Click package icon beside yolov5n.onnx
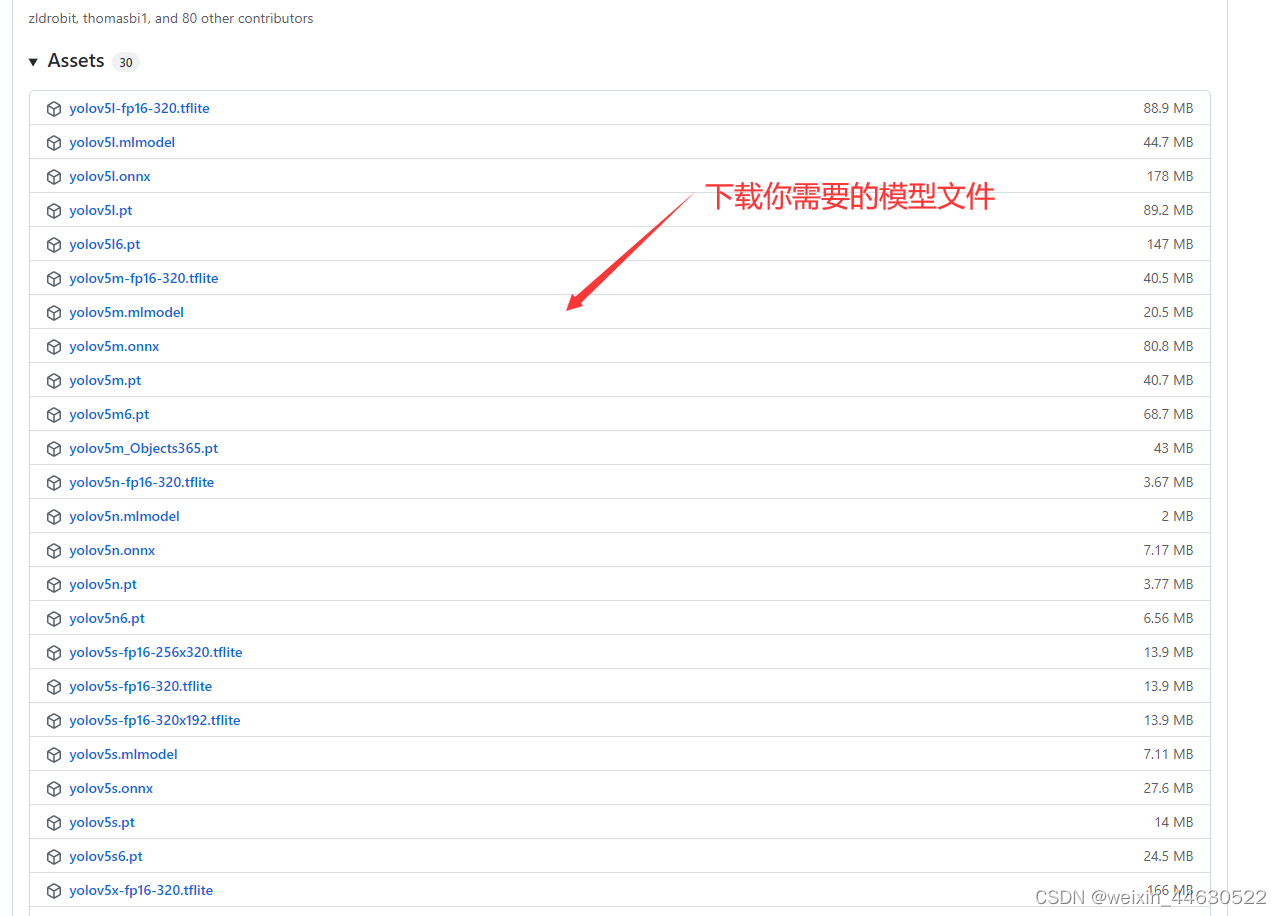Image resolution: width=1281 pixels, height=916 pixels. pos(54,550)
